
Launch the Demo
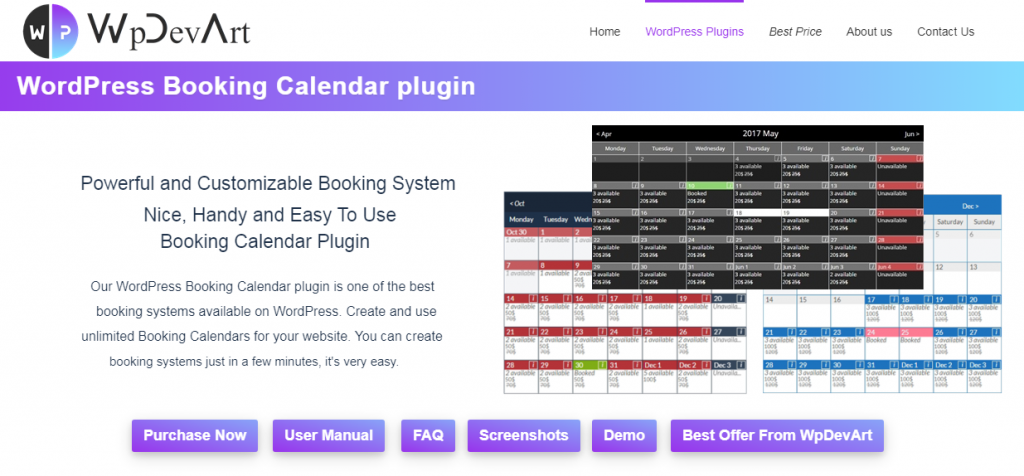pyautogui.click(x=624, y=436)
